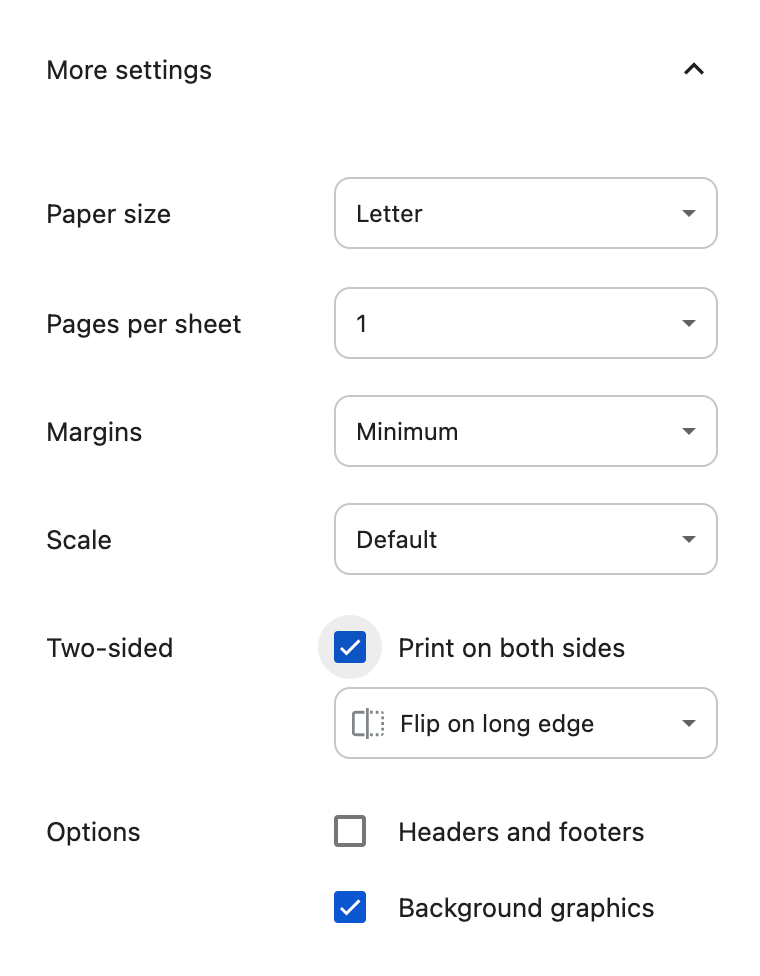
Task: Click the Flip on long edge arrow
Action: tap(688, 724)
